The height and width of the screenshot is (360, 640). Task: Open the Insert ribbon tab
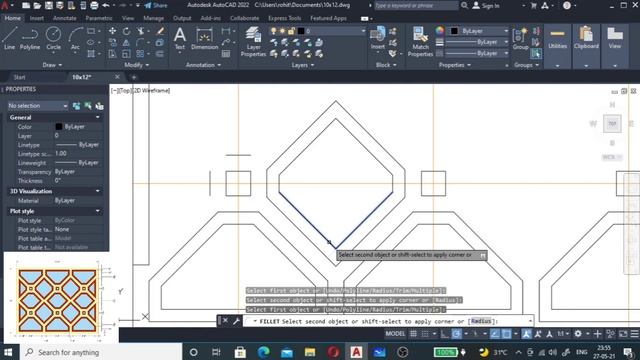(x=37, y=18)
